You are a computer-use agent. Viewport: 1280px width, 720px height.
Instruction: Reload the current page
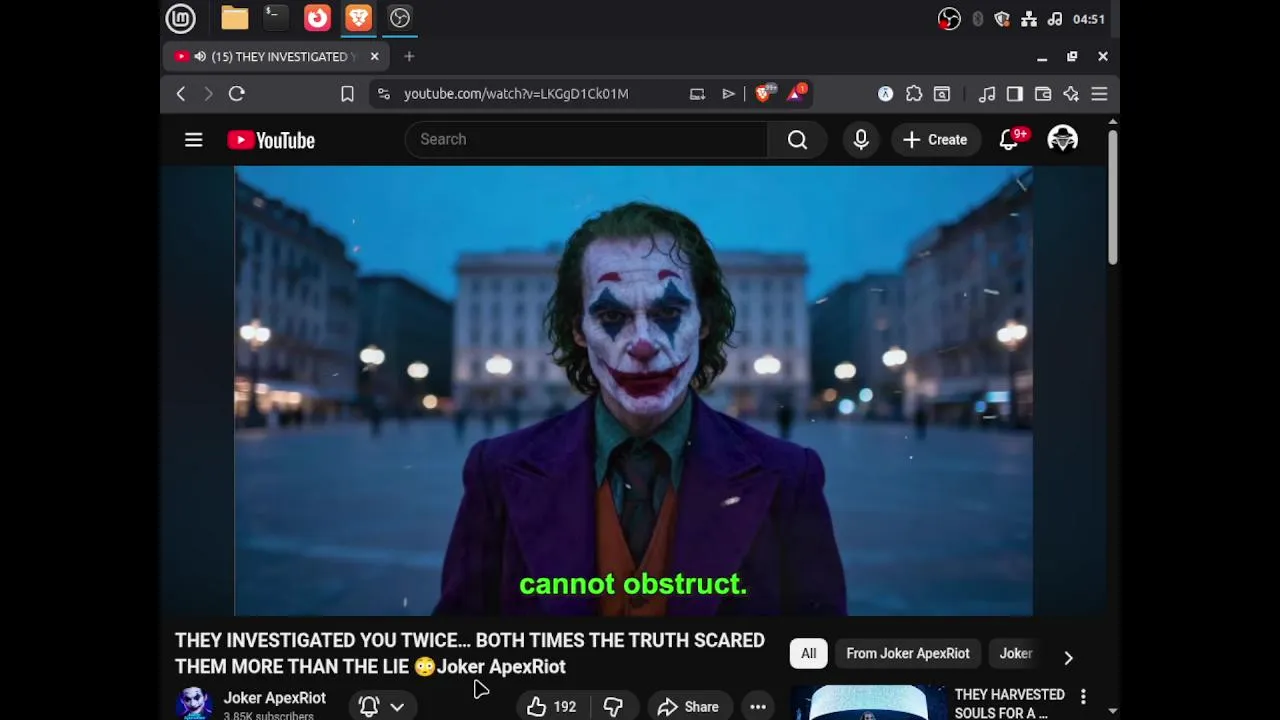(237, 94)
